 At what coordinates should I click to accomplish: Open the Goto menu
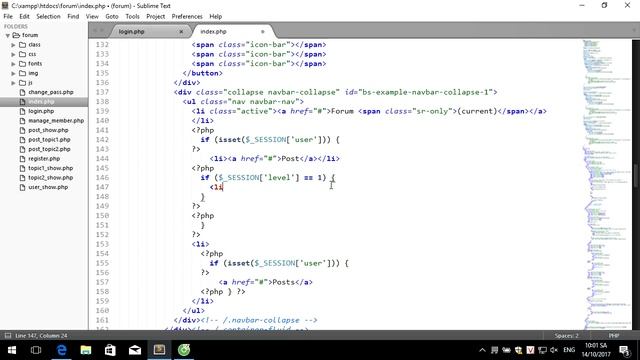[111, 17]
